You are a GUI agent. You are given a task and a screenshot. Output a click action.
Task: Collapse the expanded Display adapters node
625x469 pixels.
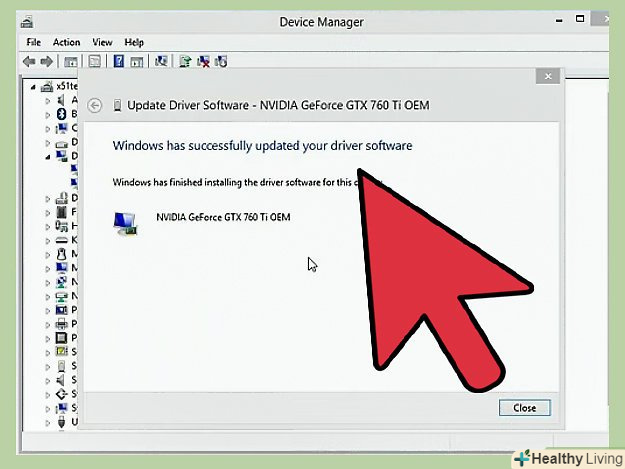coord(47,156)
